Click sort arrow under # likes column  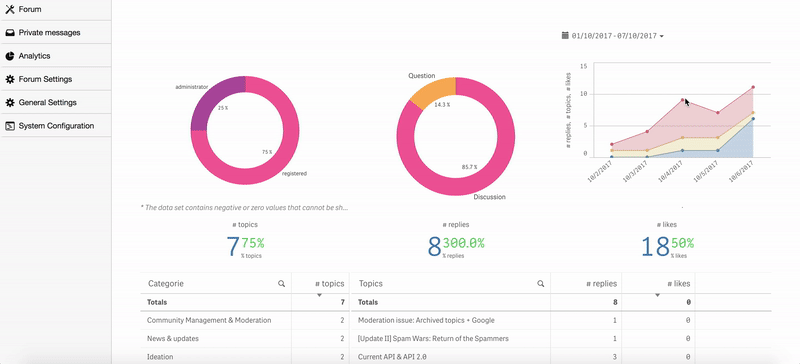(657, 296)
